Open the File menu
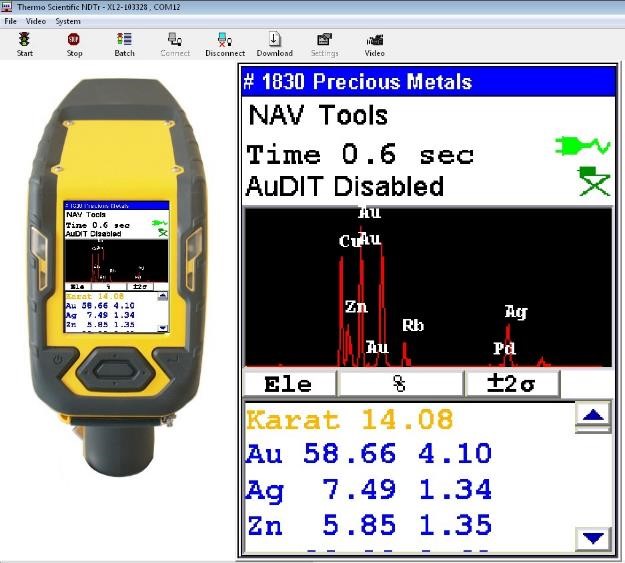This screenshot has width=625, height=563. [x=10, y=21]
